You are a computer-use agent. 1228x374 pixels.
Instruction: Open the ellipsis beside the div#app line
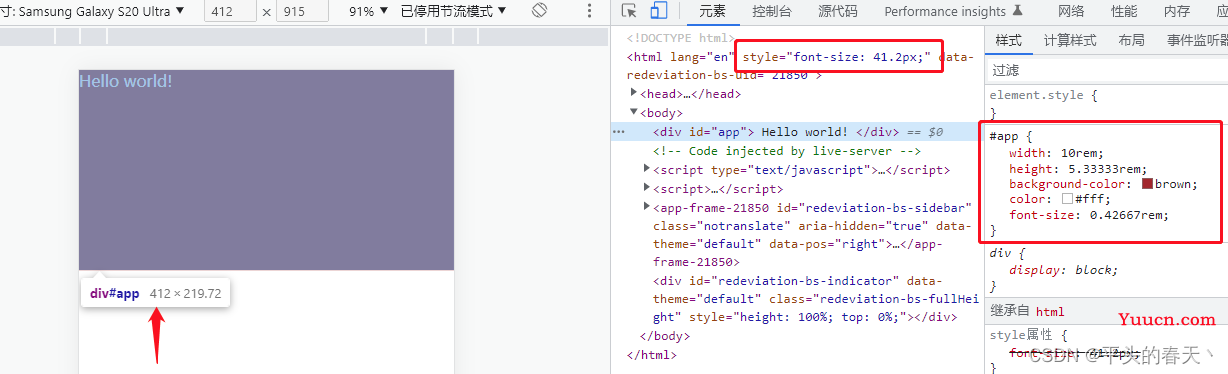tap(619, 132)
